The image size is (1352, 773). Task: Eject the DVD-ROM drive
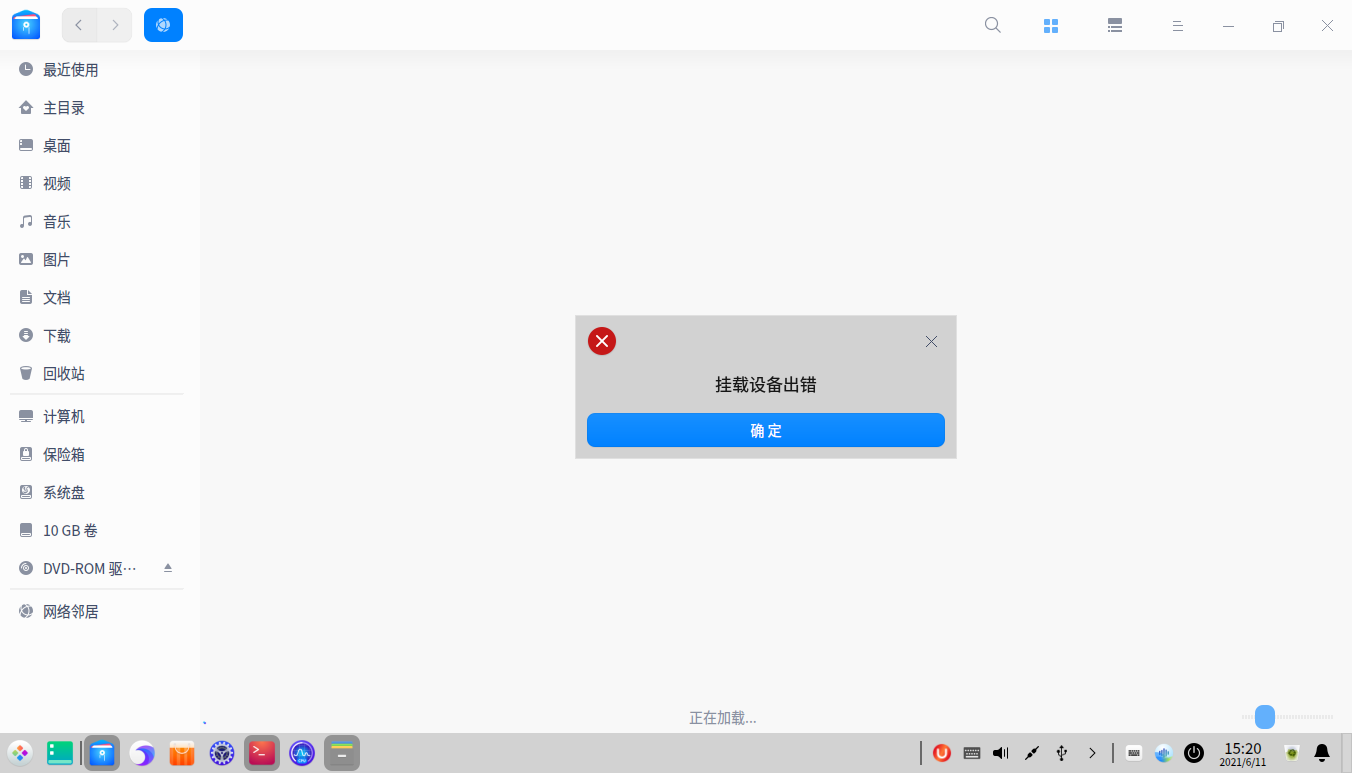pyautogui.click(x=168, y=568)
